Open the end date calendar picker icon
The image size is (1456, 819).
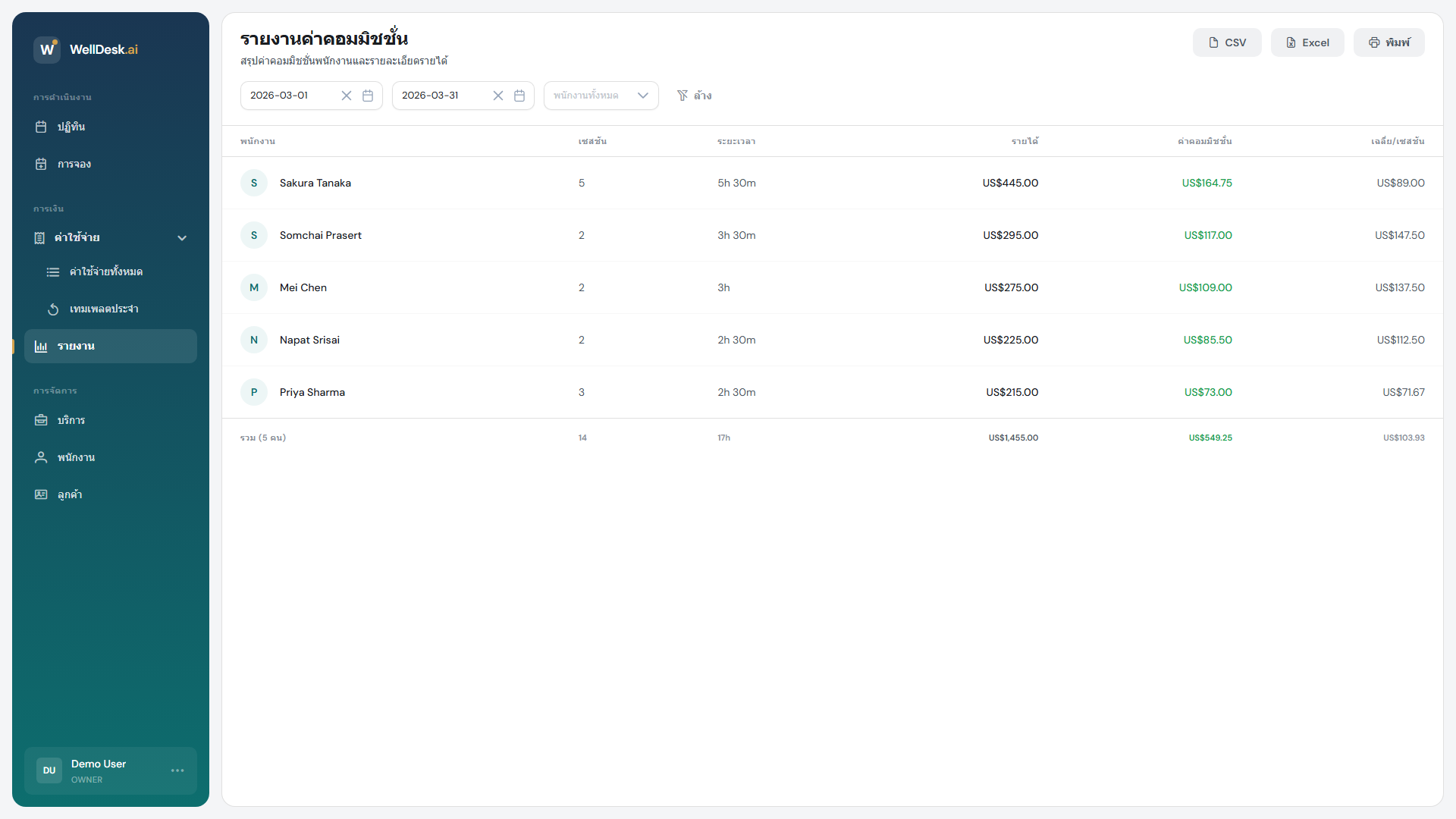point(519,96)
